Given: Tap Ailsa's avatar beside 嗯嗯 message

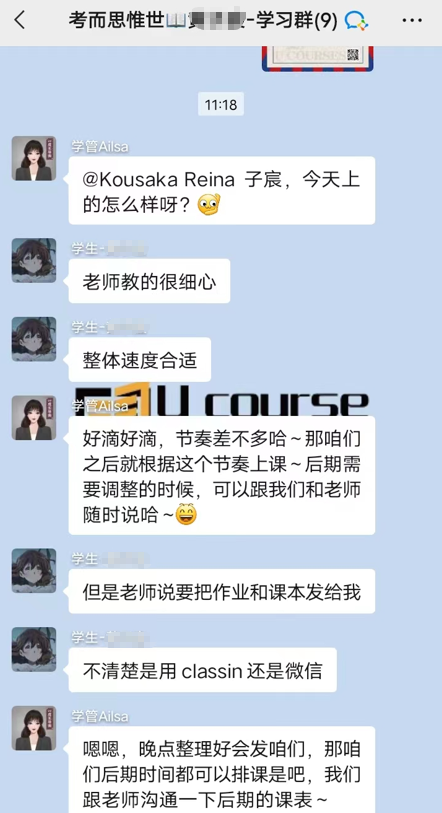Looking at the screenshot, I should point(34,728).
